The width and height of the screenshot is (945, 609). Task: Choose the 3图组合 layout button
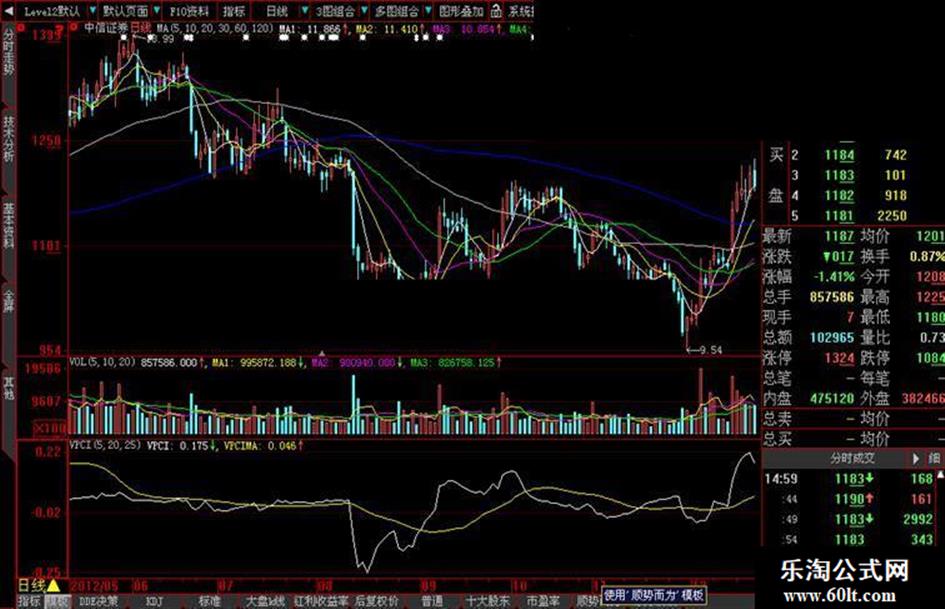(335, 11)
